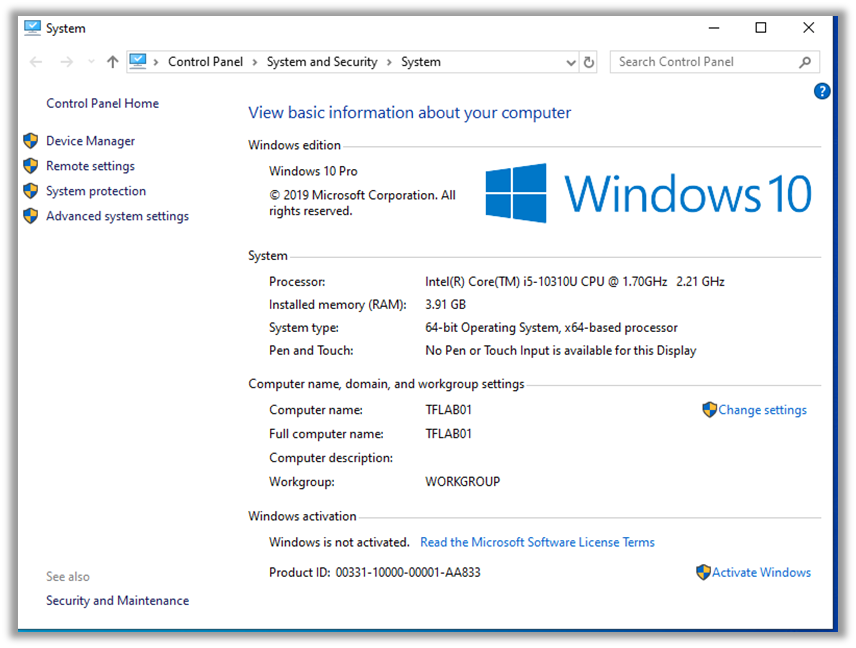Maximize the System window
The height and width of the screenshot is (648, 856).
point(760,28)
